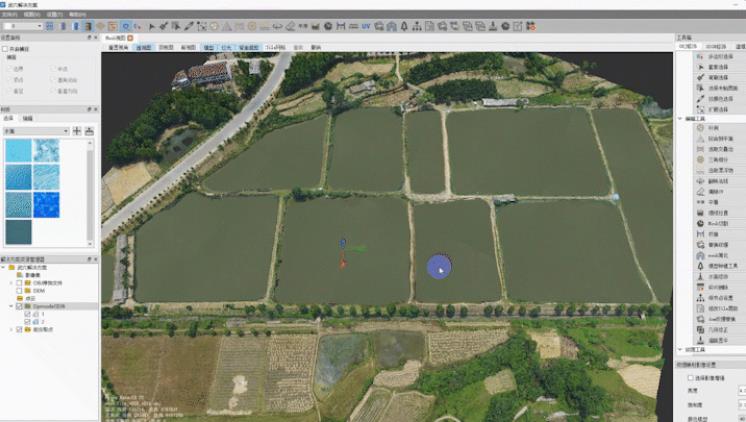Switch to the Mesh视图 document tab
746x422 pixels.
click(115, 38)
